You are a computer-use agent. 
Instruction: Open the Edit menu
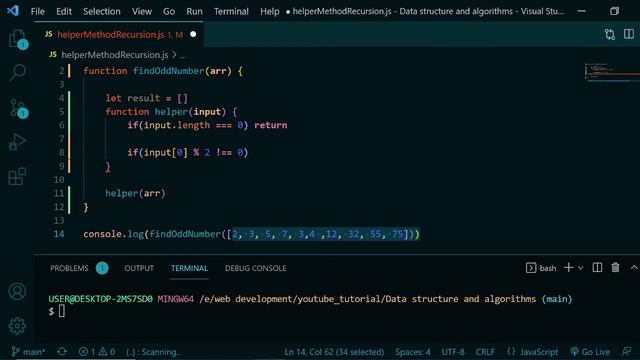point(64,11)
